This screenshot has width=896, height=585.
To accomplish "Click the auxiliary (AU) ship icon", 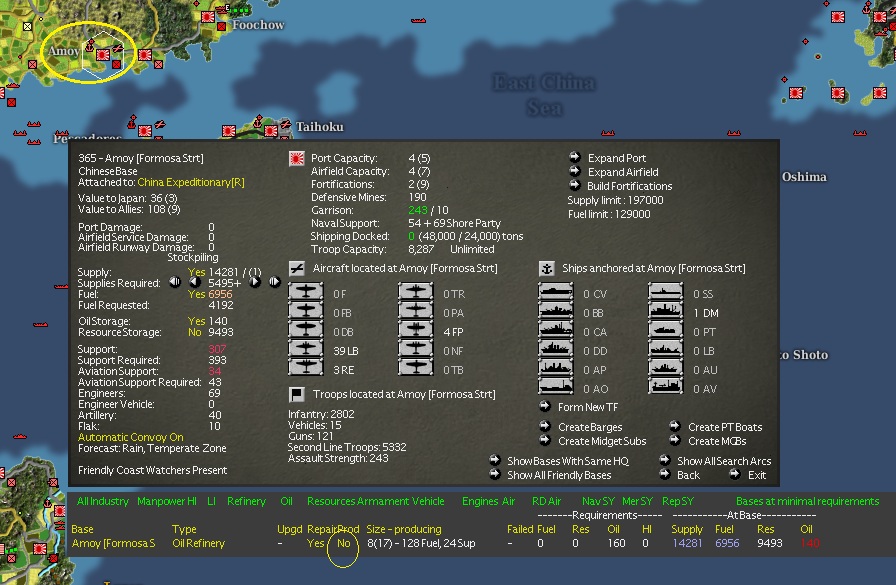I will click(666, 367).
